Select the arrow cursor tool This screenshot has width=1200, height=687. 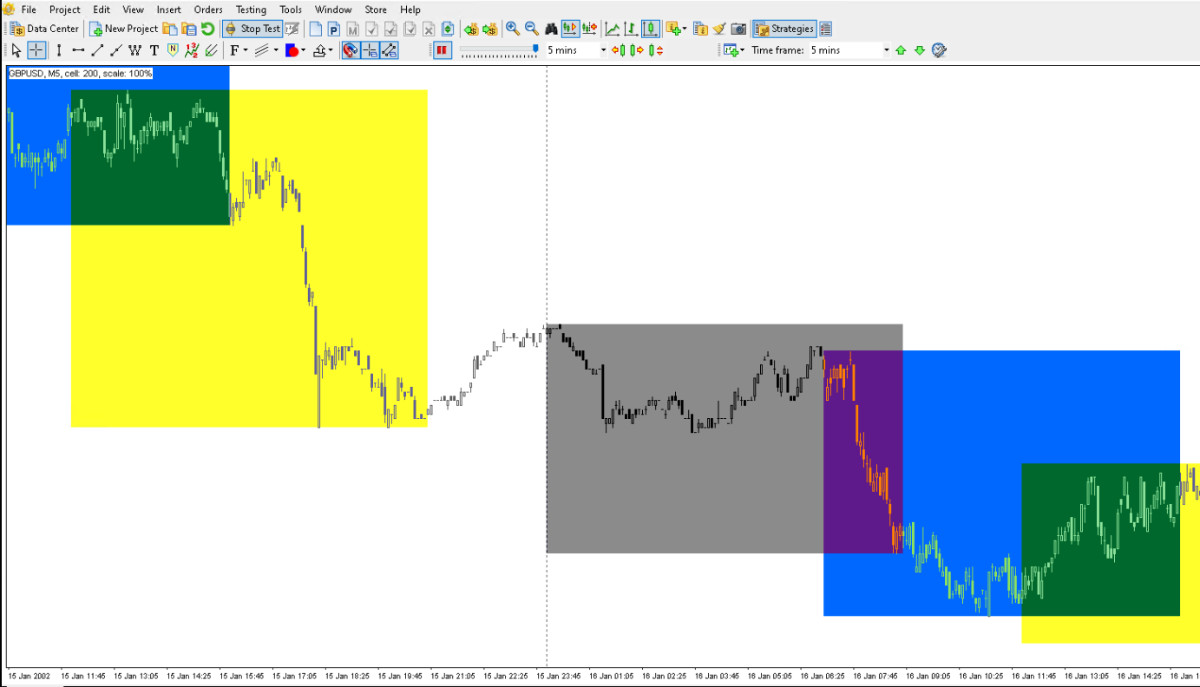[16, 50]
